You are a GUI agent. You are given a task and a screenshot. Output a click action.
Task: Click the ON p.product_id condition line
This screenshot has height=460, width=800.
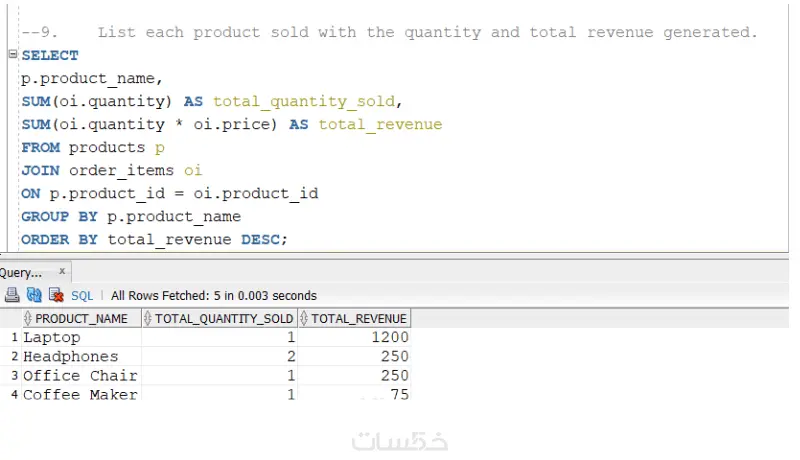(169, 193)
